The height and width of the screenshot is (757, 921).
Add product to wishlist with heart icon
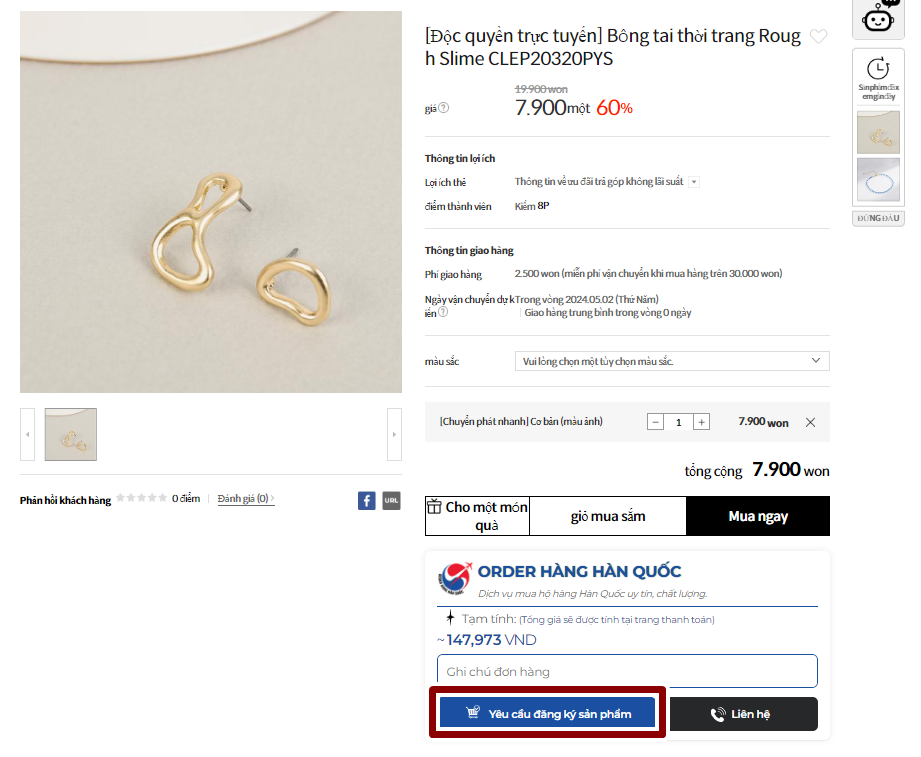pos(818,38)
